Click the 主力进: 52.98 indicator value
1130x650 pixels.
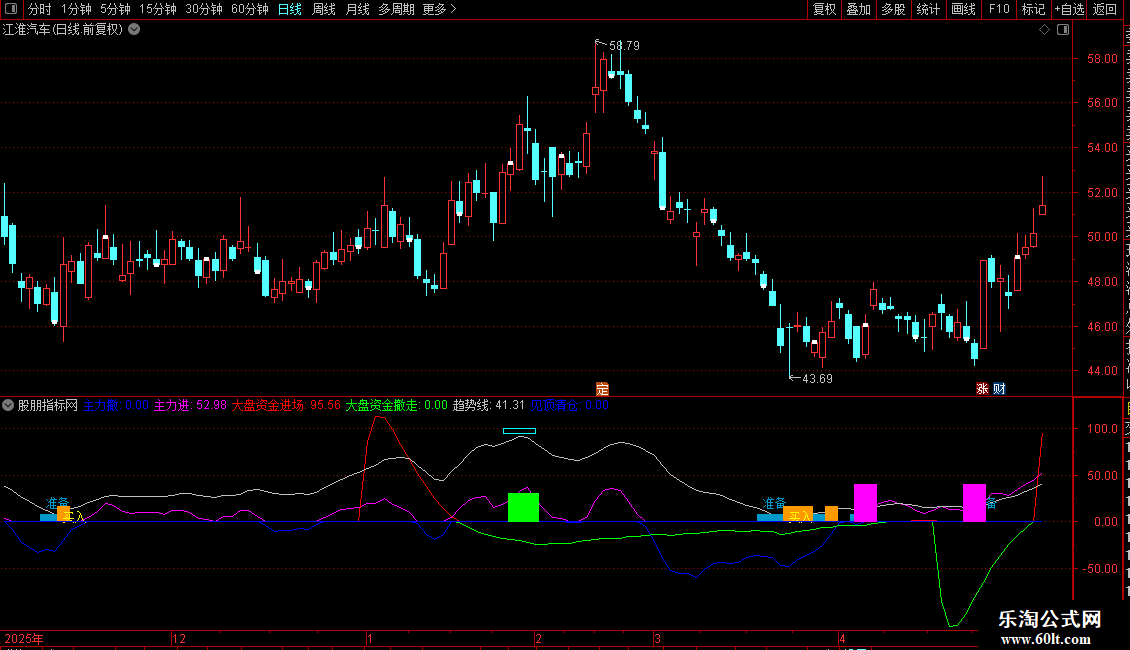pos(190,405)
